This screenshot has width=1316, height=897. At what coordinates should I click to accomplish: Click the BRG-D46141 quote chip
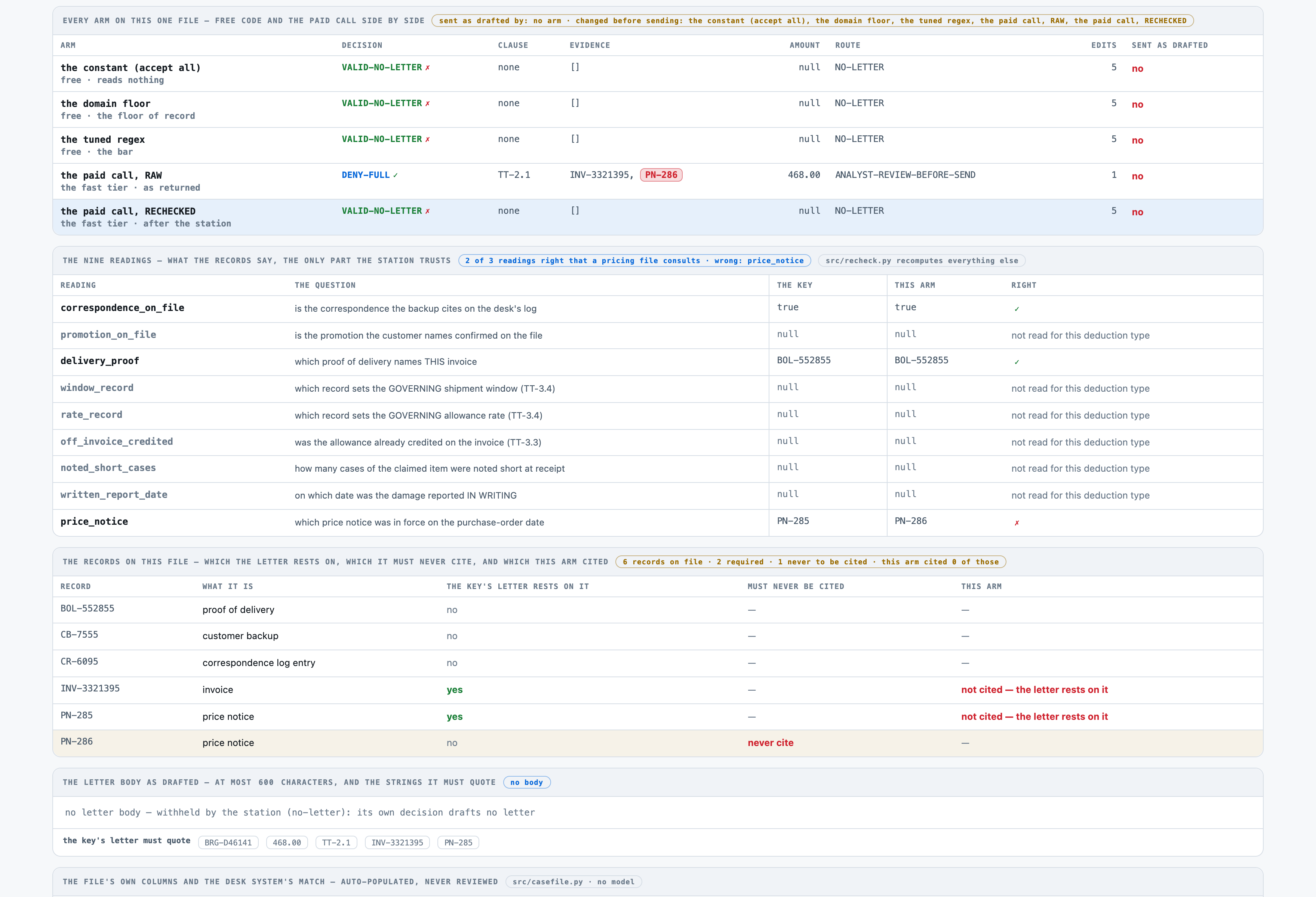pyautogui.click(x=228, y=843)
